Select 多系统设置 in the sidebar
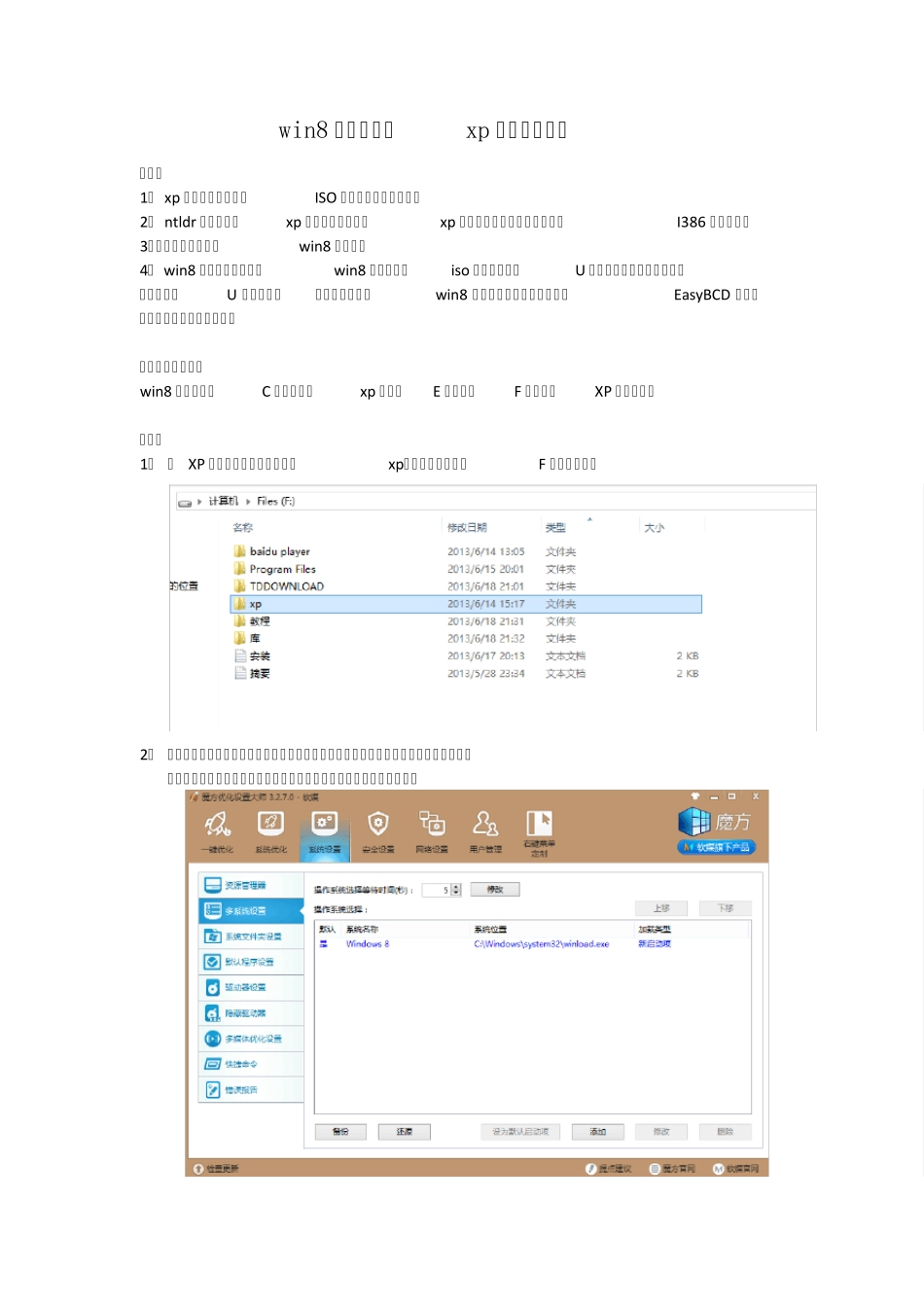The width and height of the screenshot is (924, 1307). click(x=251, y=911)
